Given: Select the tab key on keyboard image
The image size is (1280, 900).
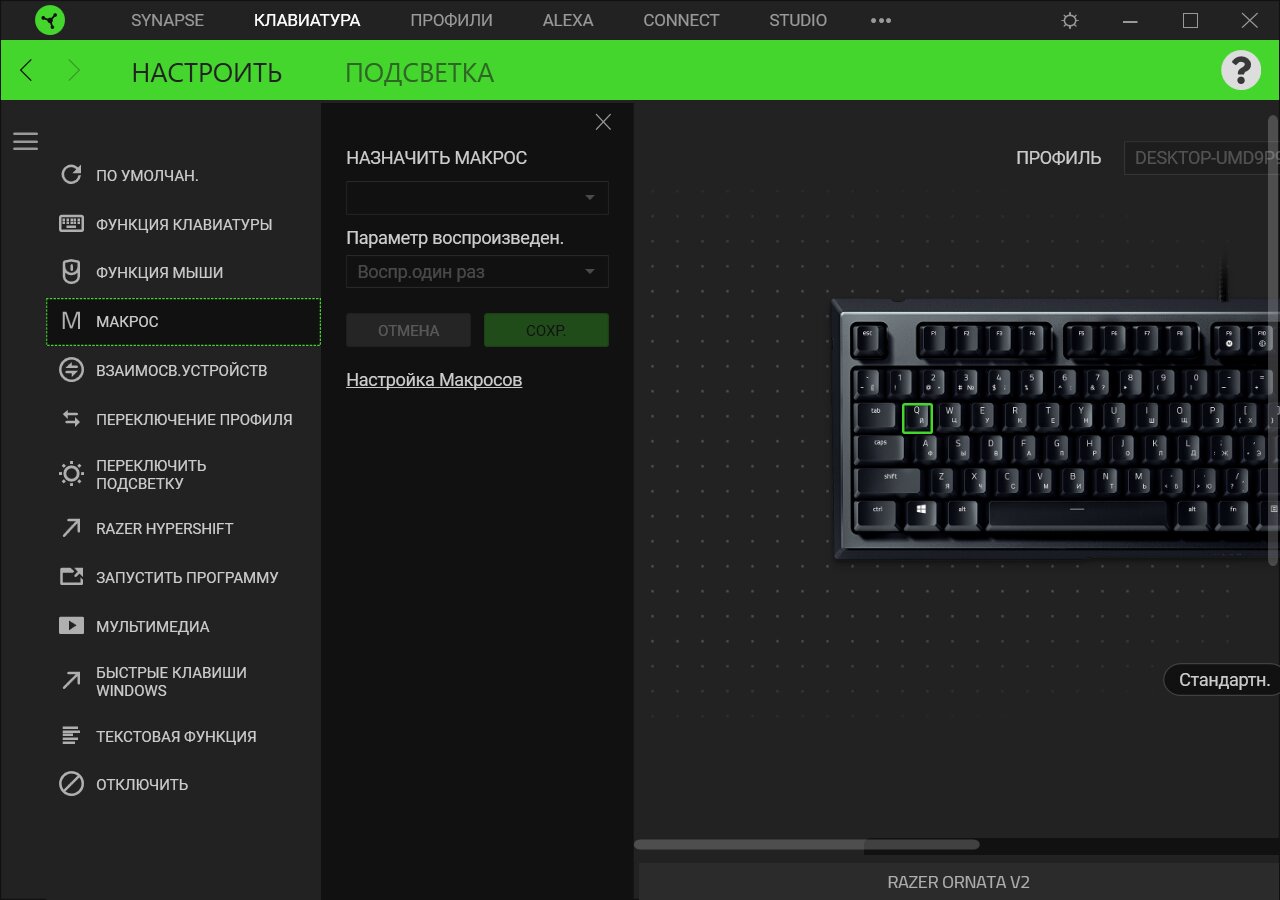Looking at the screenshot, I should [876, 417].
